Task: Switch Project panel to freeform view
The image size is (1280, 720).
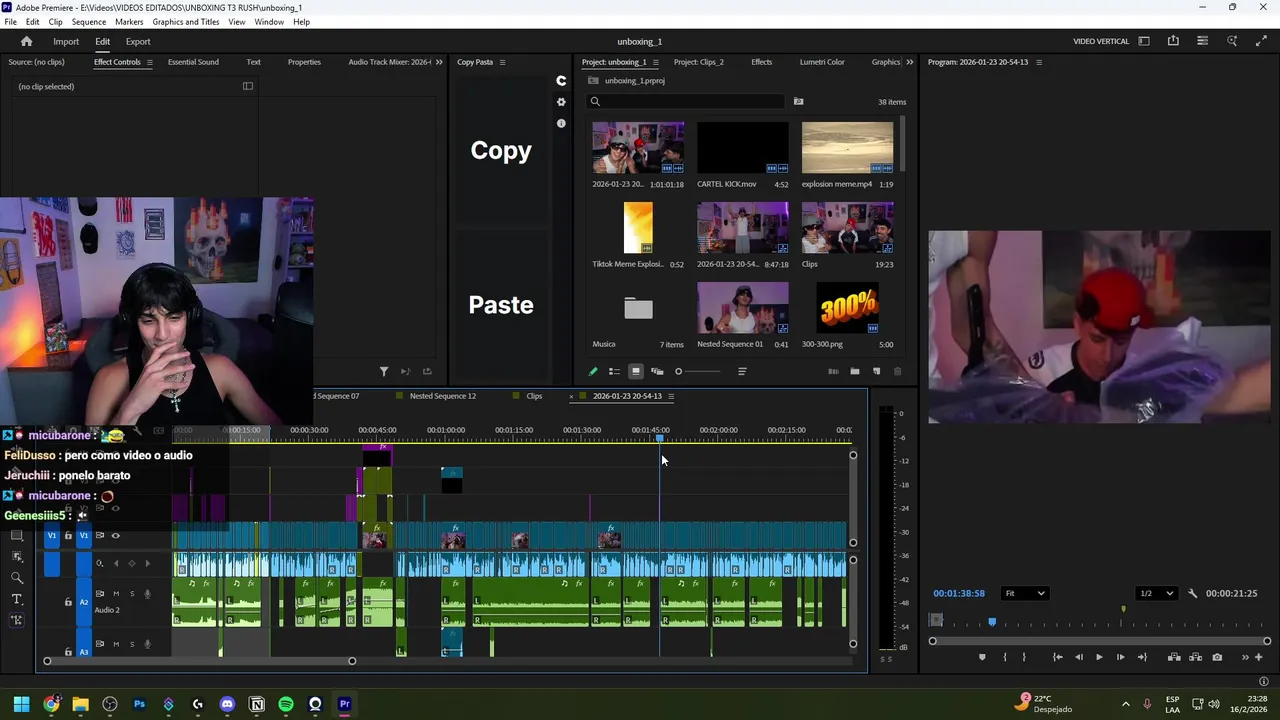Action: tap(657, 371)
